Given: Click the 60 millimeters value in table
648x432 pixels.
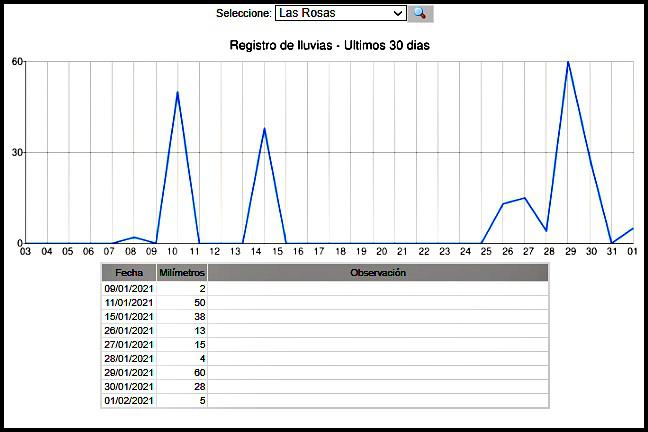Looking at the screenshot, I should tap(183, 372).
